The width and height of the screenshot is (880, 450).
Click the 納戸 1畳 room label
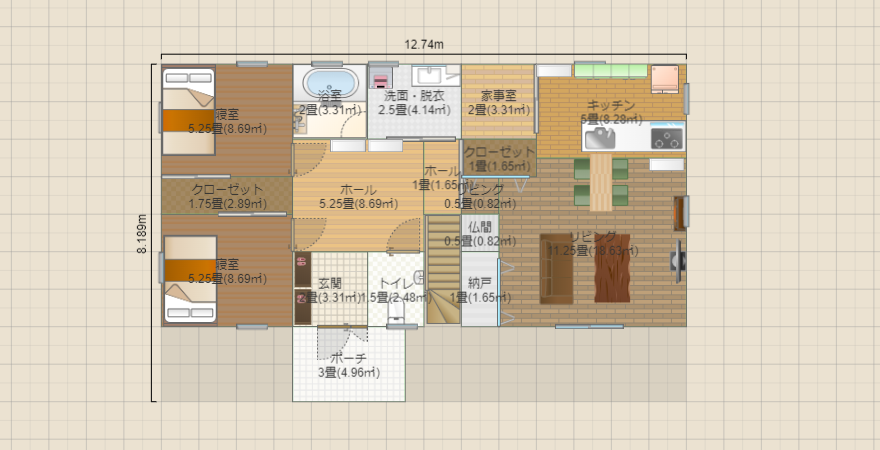[480, 290]
